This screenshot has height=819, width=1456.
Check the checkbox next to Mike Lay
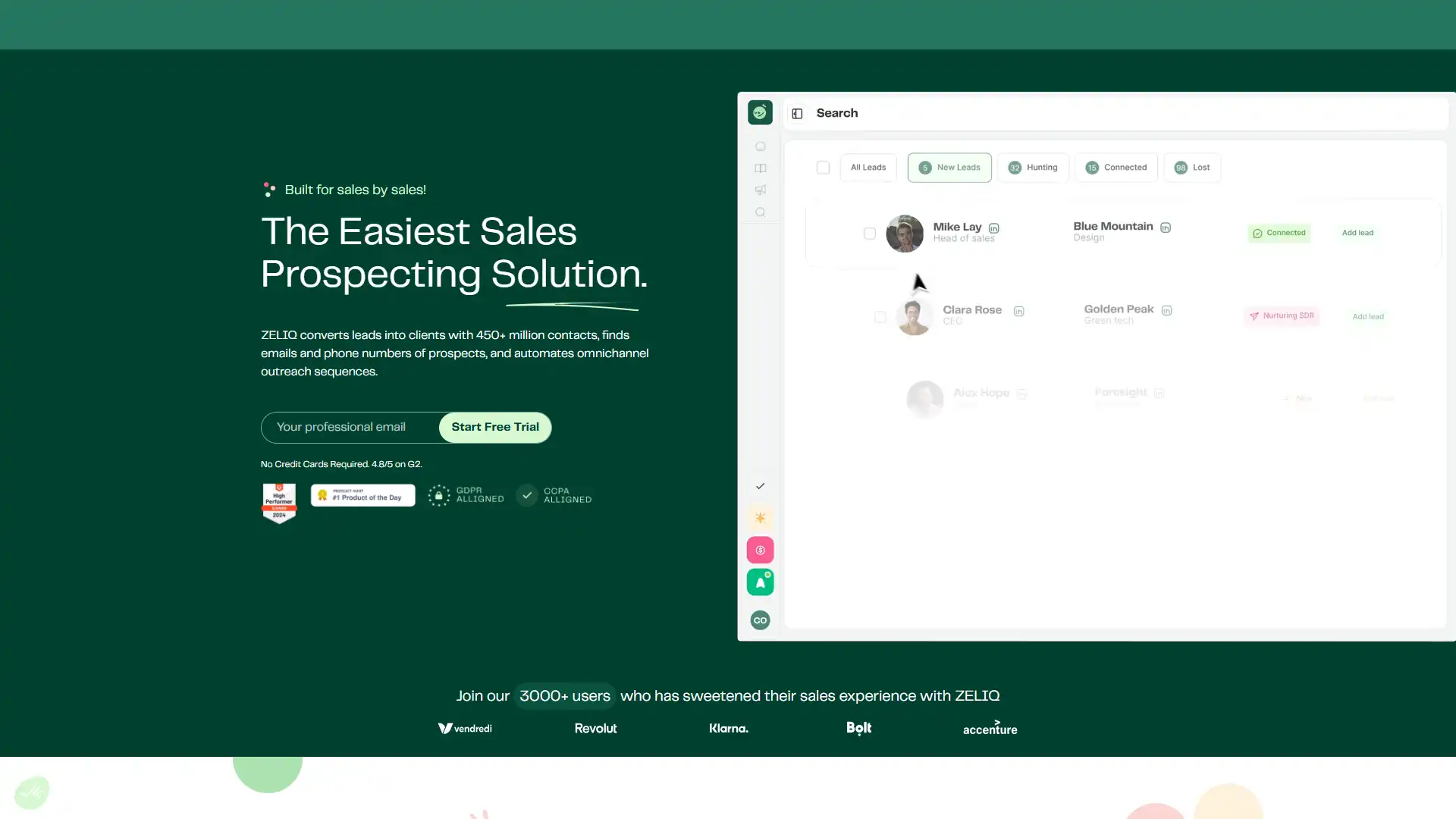click(869, 233)
